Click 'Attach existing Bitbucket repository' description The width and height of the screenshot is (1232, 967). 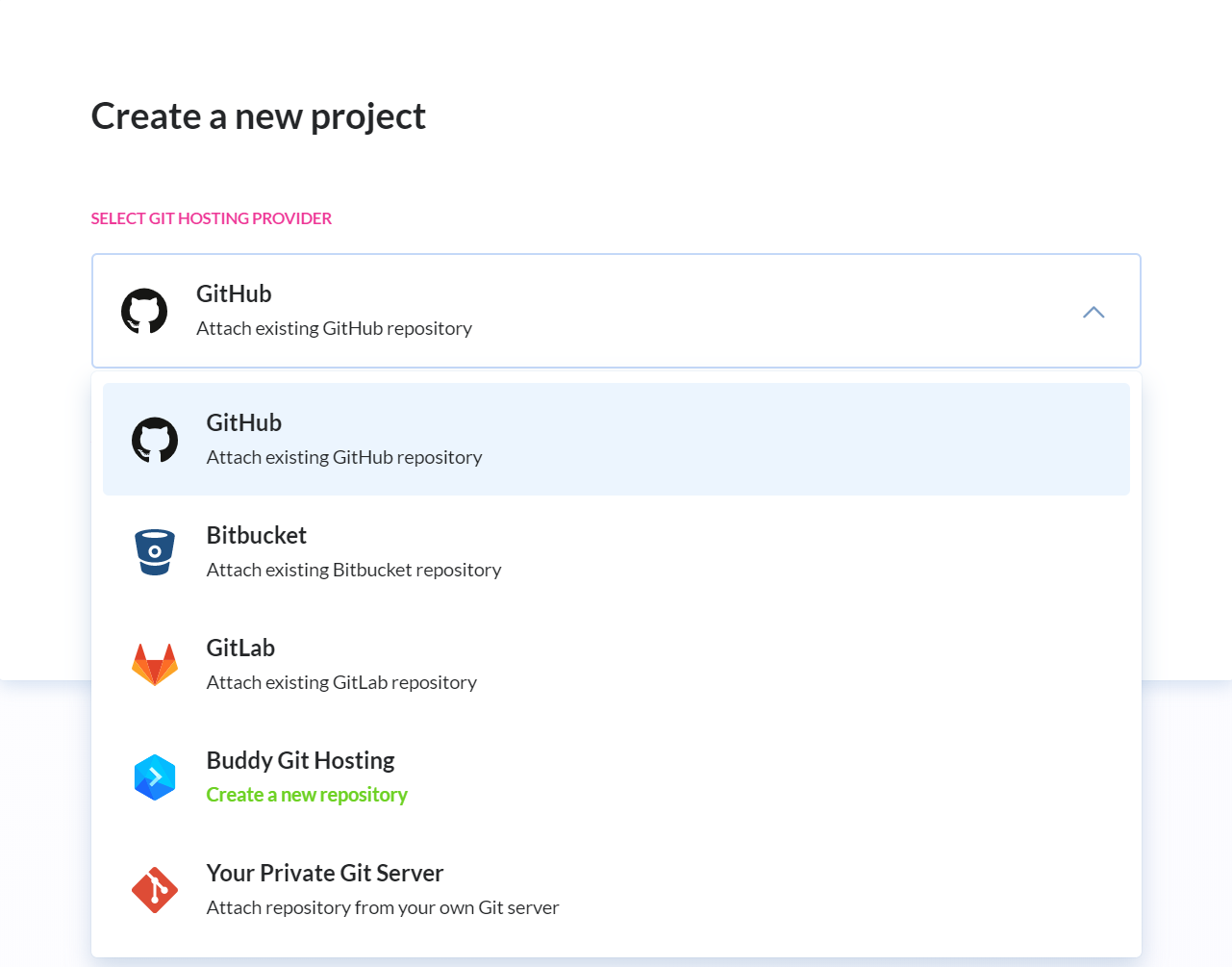pyautogui.click(x=354, y=570)
